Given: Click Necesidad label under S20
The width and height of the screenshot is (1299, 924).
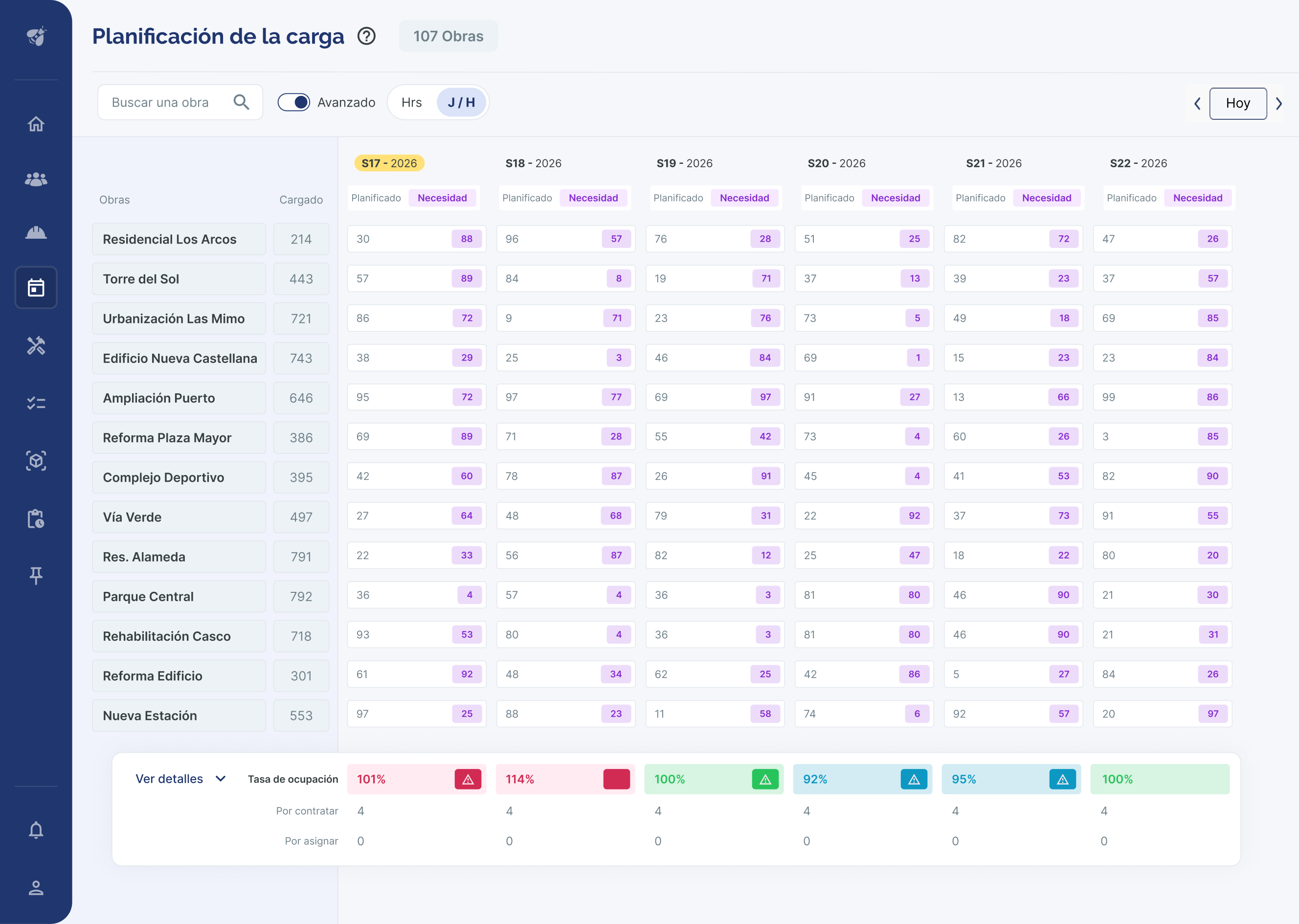Looking at the screenshot, I should pyautogui.click(x=895, y=198).
